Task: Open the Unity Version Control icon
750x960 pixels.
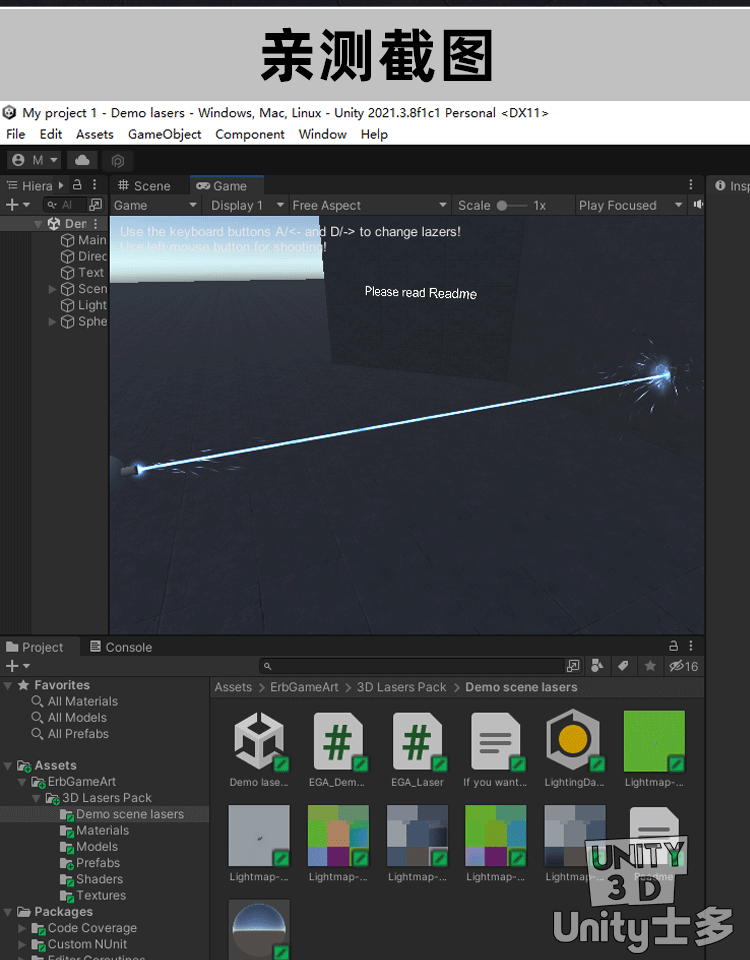Action: [117, 160]
